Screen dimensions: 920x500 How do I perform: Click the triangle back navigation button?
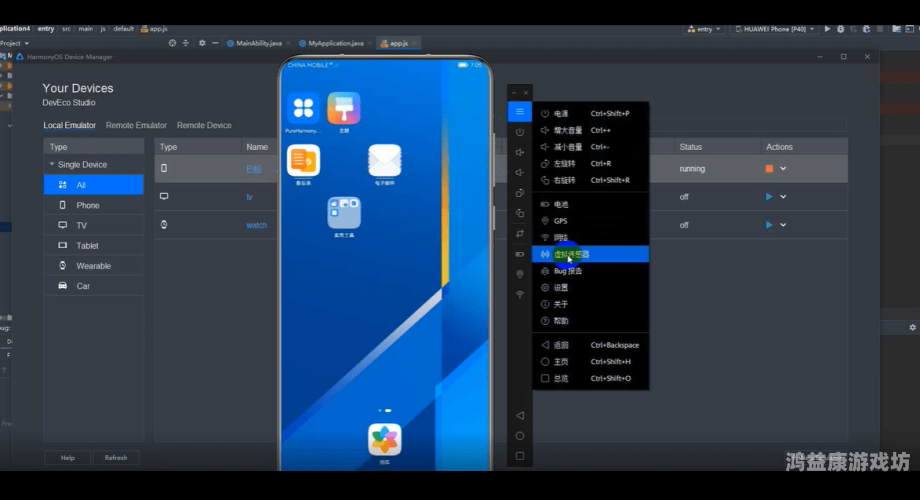pos(520,415)
